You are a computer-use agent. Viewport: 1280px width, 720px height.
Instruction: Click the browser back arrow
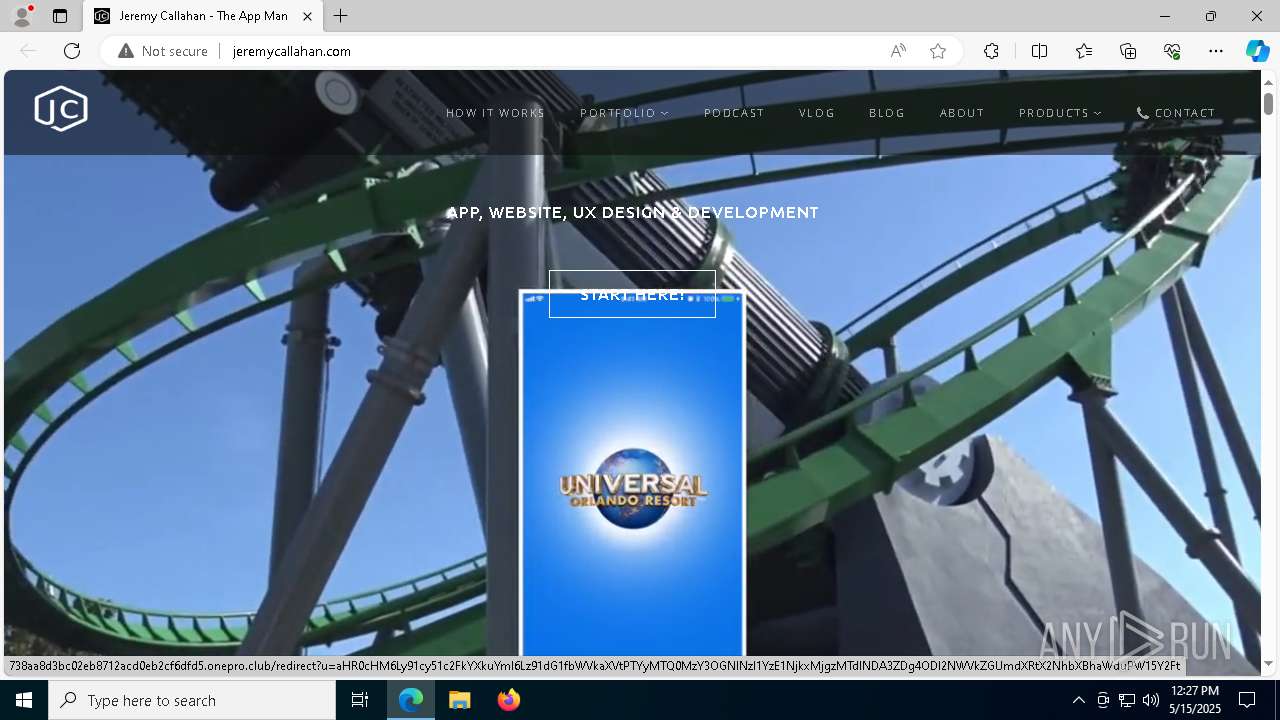[28, 51]
